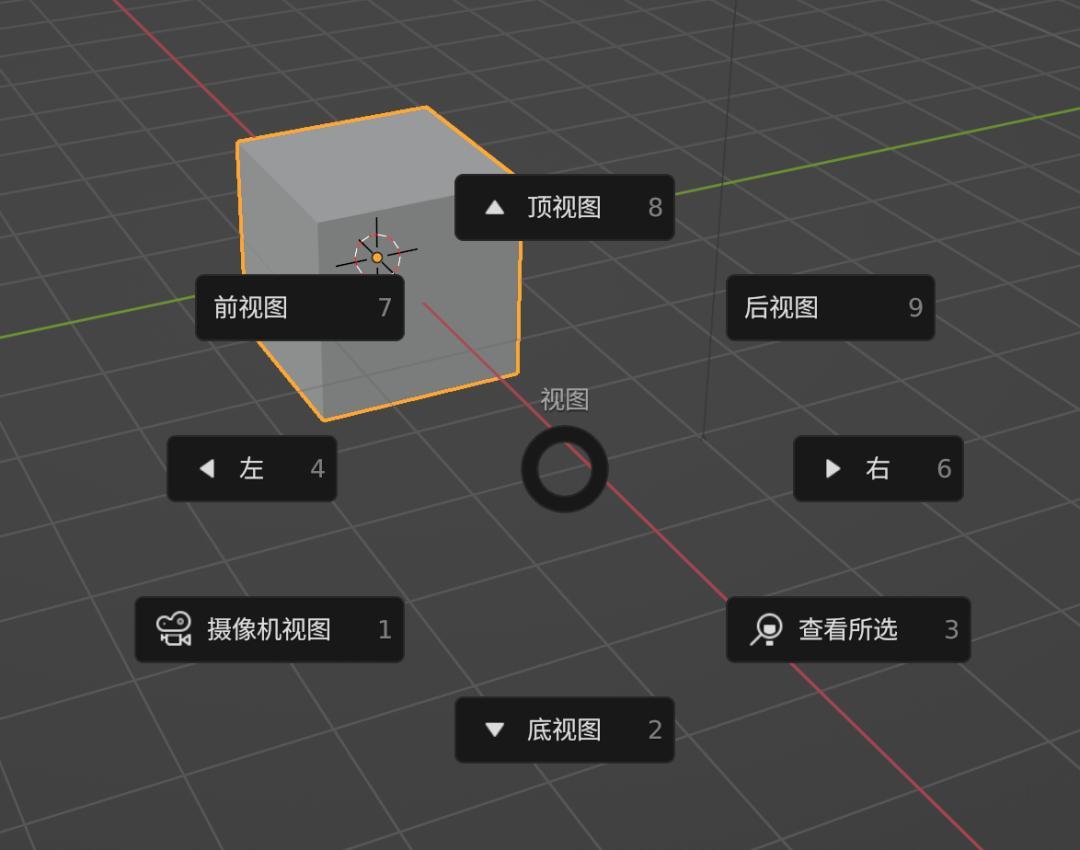1080x850 pixels.
Task: Select 后视图 (back view) pie option
Action: (830, 307)
